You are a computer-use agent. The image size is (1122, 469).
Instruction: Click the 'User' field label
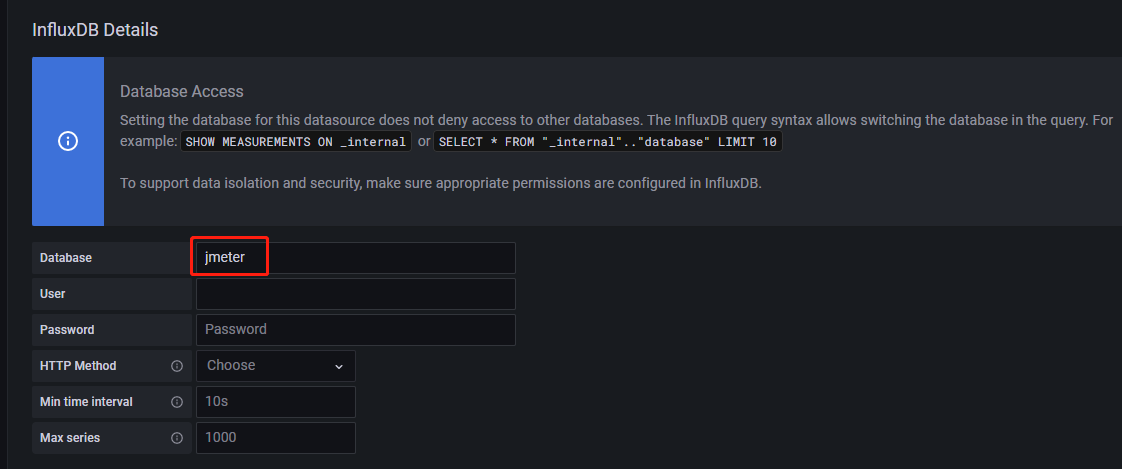click(53, 294)
